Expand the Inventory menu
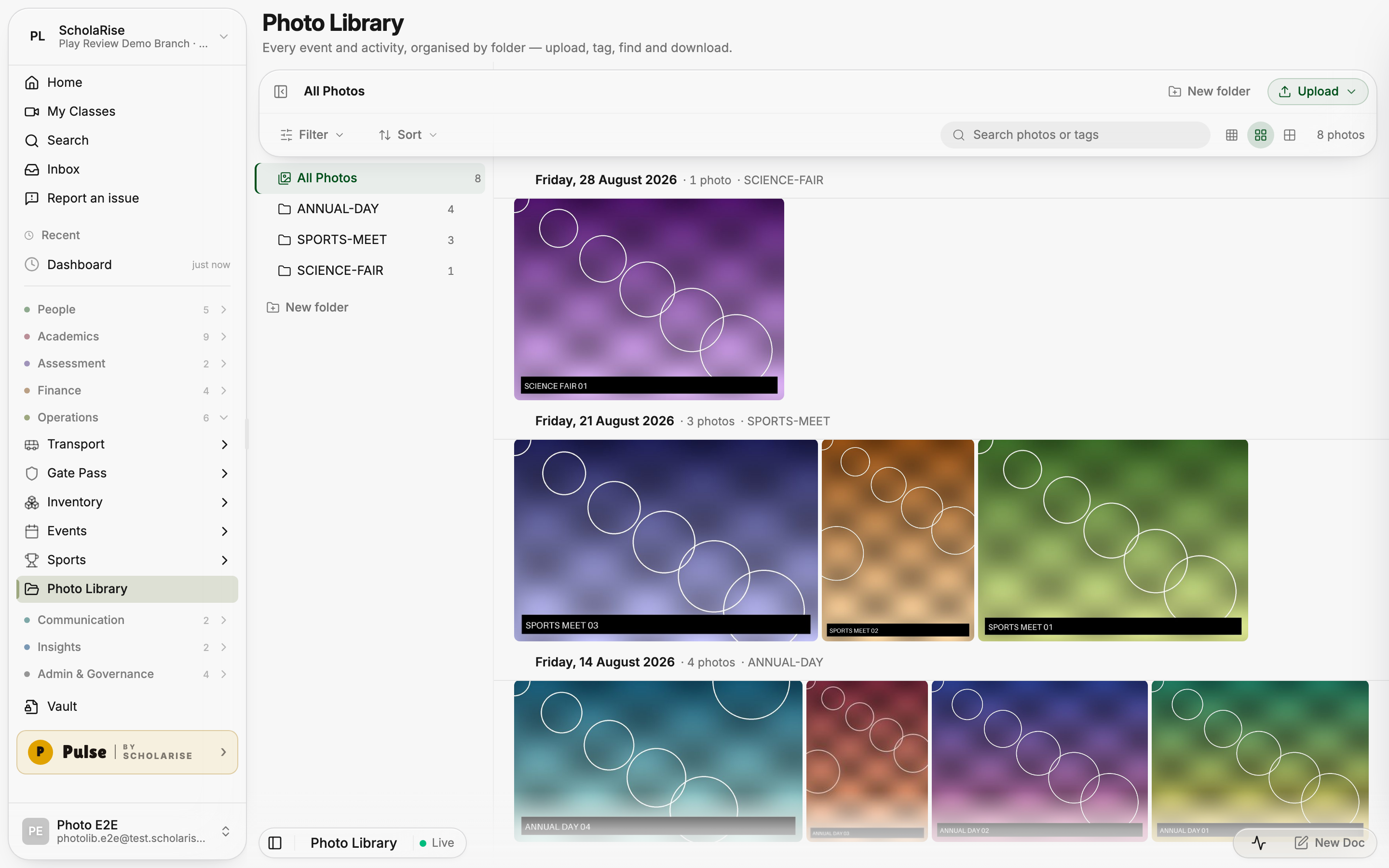This screenshot has height=868, width=1389. click(127, 502)
